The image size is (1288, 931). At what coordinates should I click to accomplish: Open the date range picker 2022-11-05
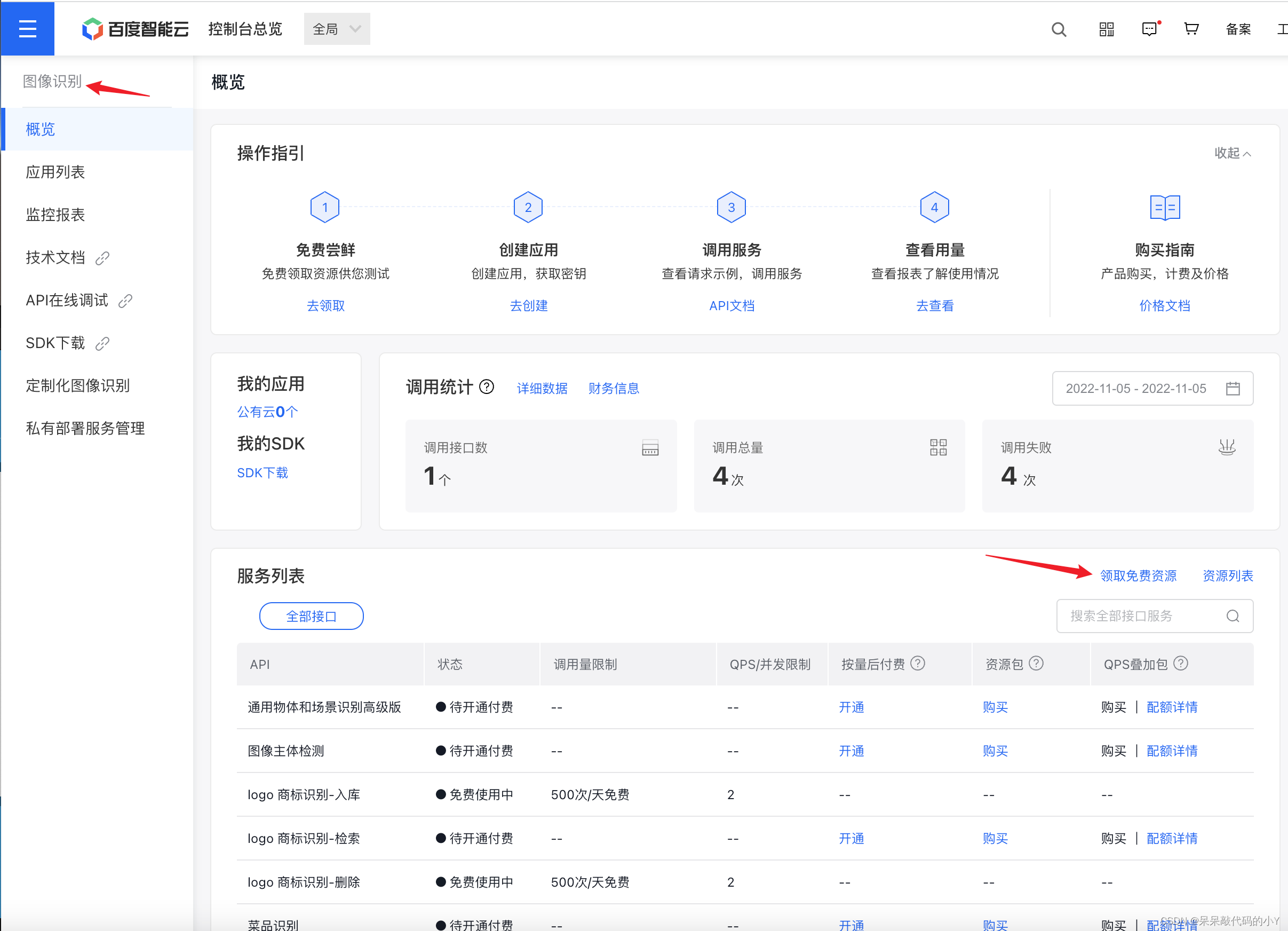coord(1152,389)
